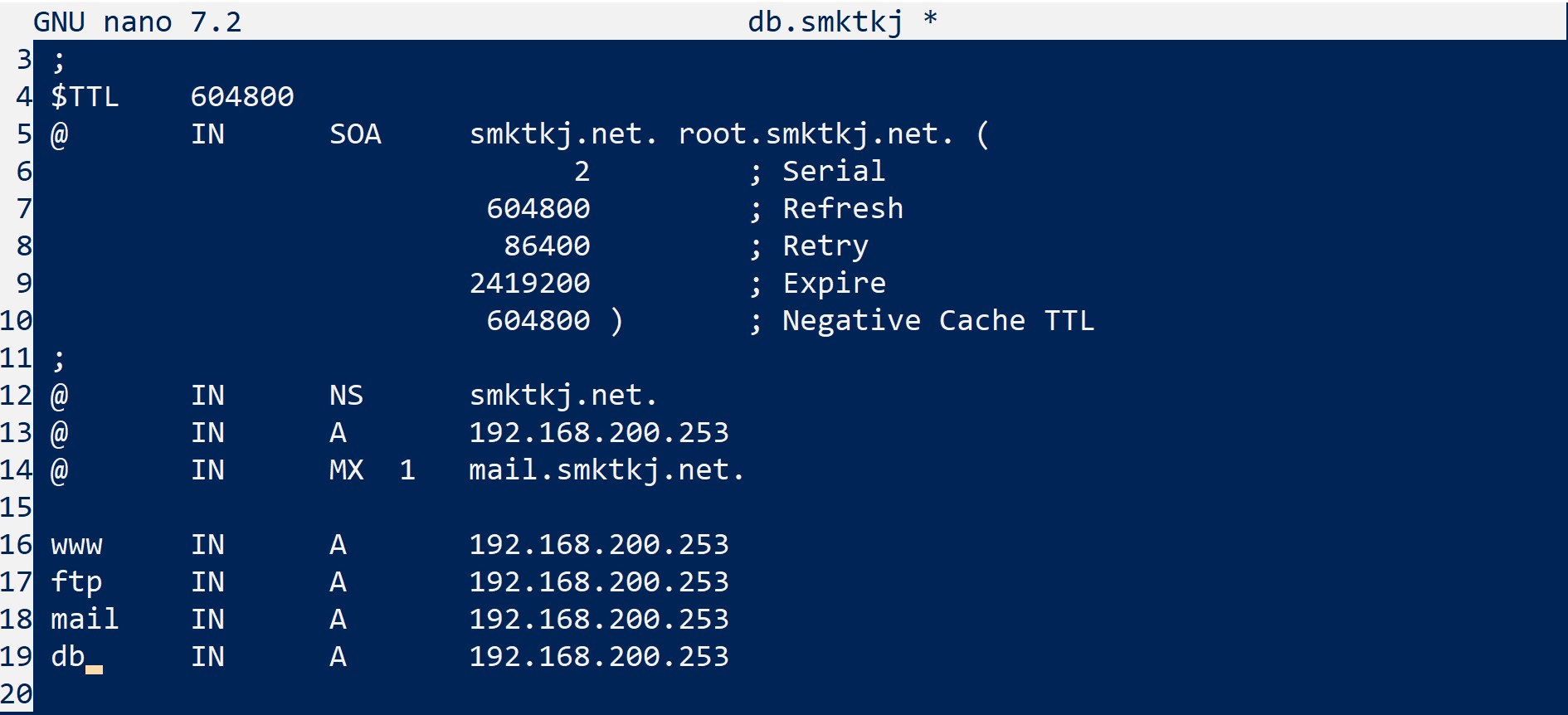Click line number 15 in the gutter
The width and height of the screenshot is (1568, 715).
(x=16, y=508)
